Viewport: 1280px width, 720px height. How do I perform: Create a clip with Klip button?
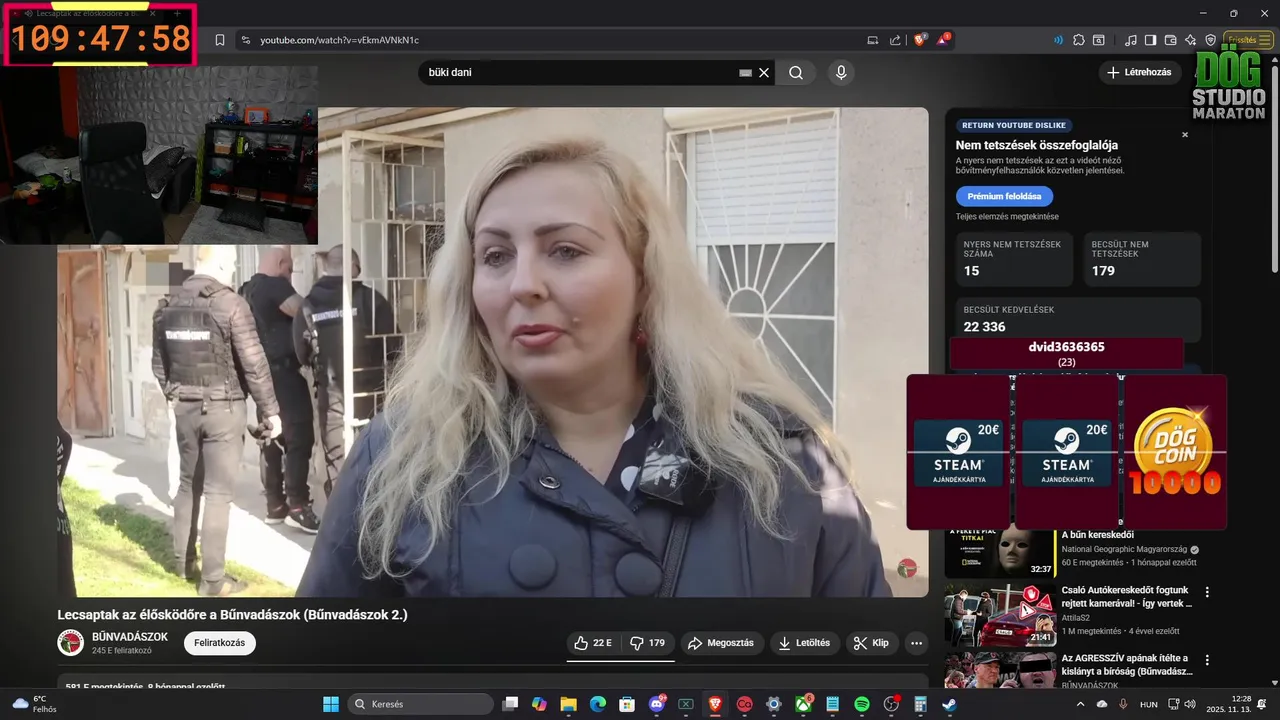pyautogui.click(x=871, y=643)
